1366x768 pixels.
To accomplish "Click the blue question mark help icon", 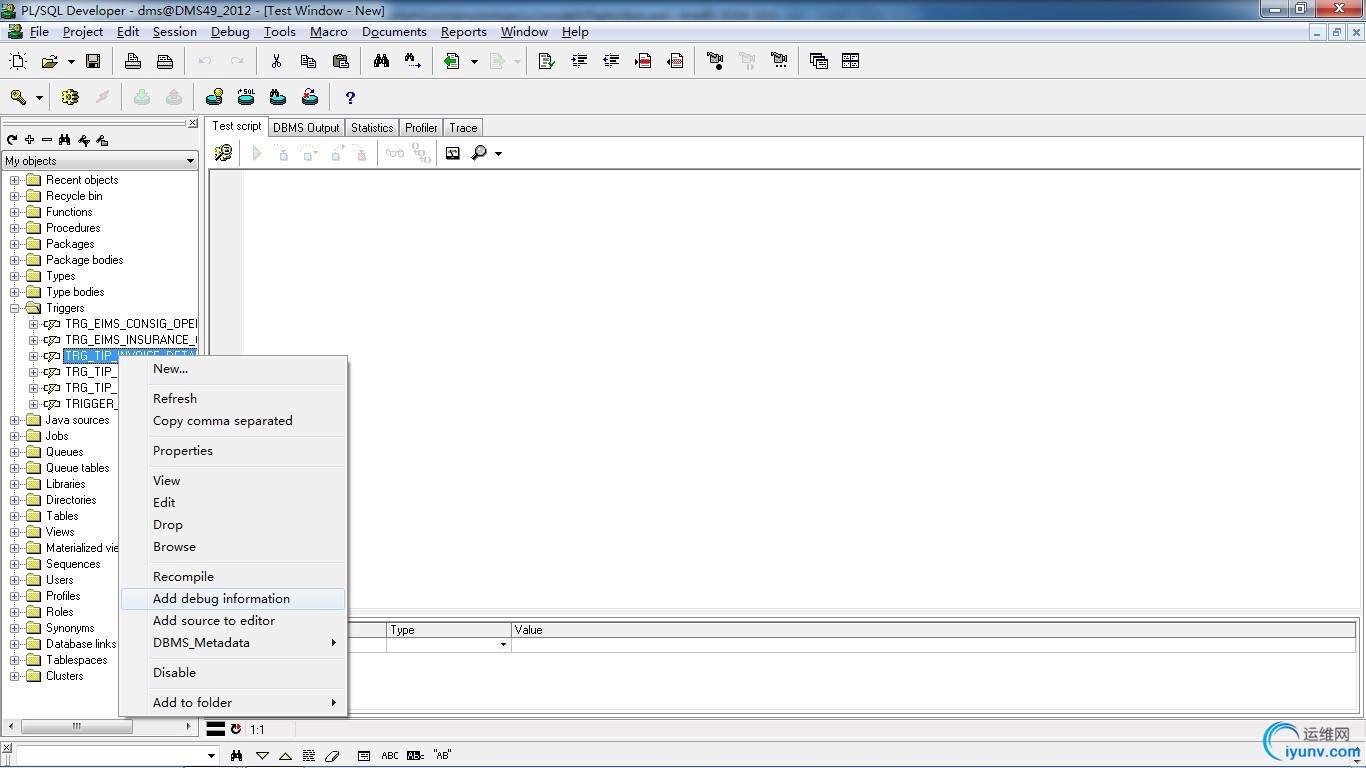I will point(350,97).
